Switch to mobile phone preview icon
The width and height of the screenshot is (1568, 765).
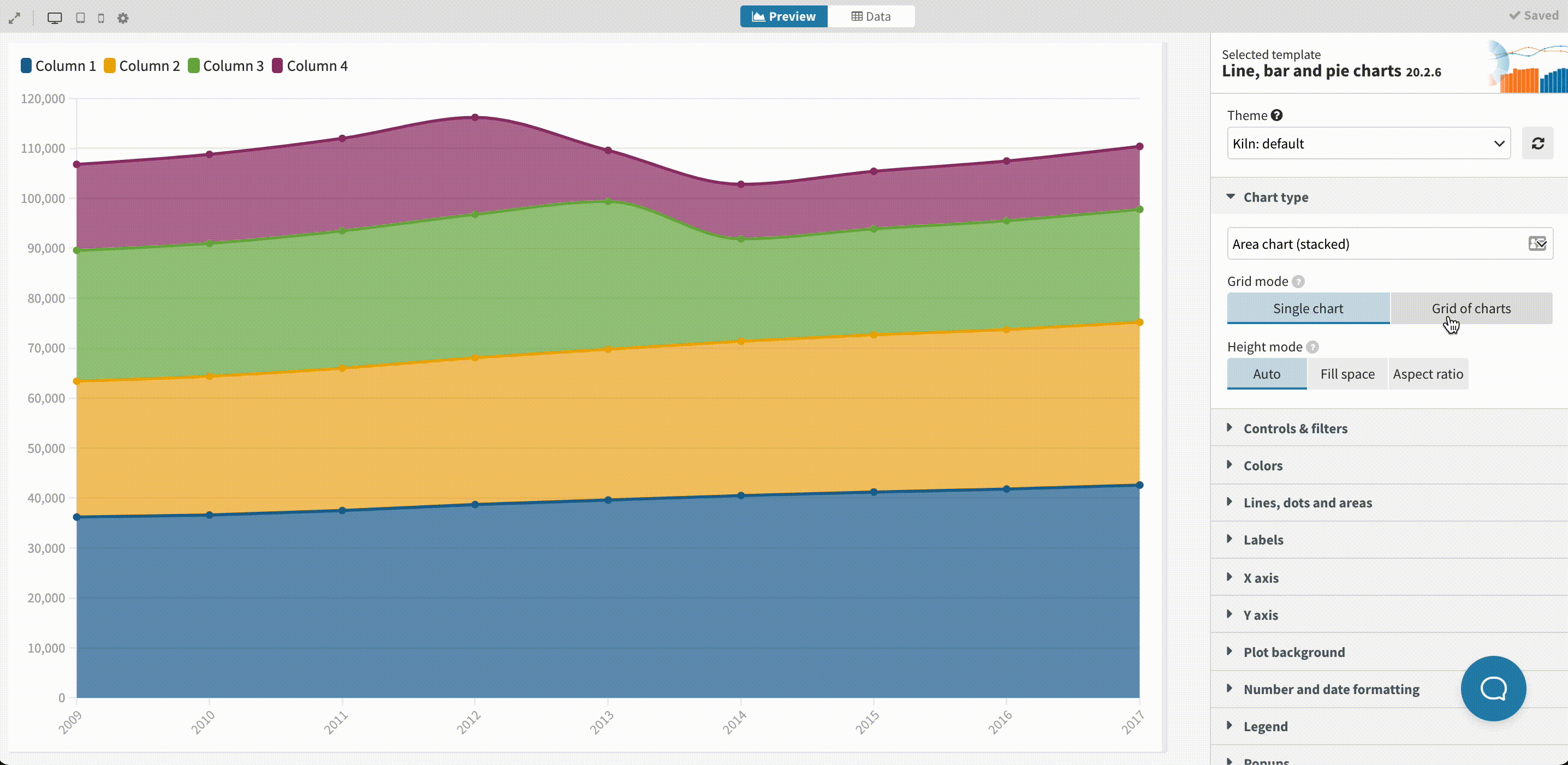pos(101,17)
